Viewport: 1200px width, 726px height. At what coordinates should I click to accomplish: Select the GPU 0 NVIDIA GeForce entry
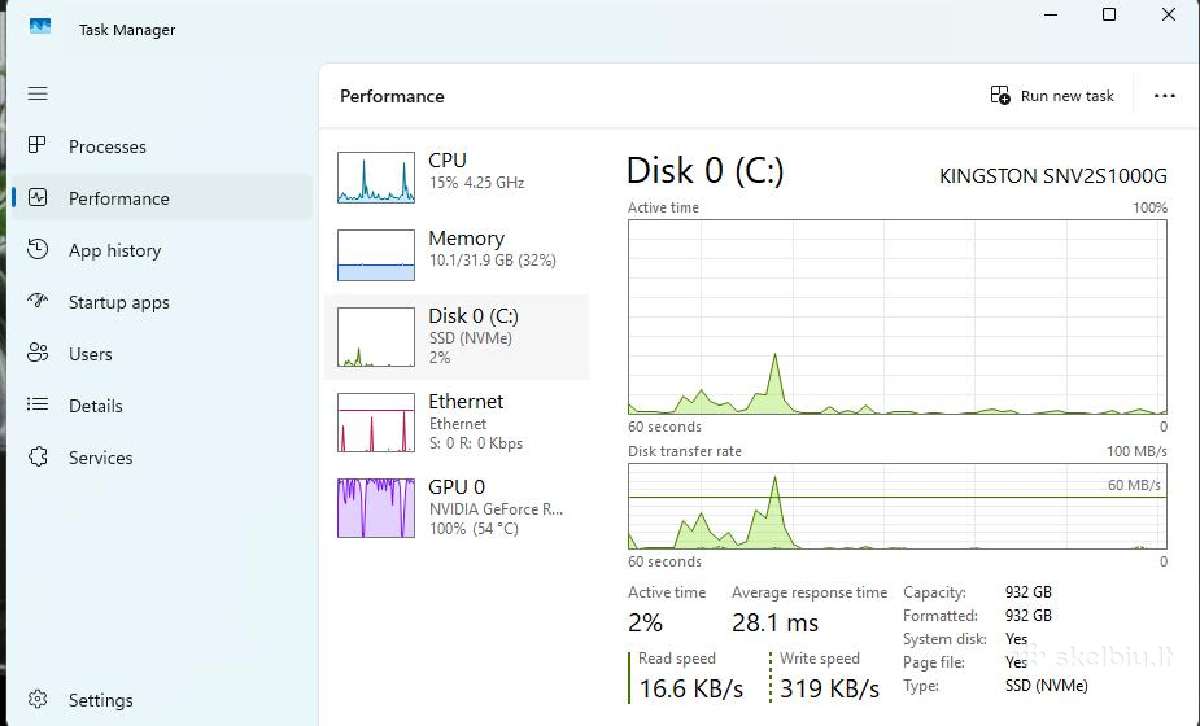(x=457, y=507)
